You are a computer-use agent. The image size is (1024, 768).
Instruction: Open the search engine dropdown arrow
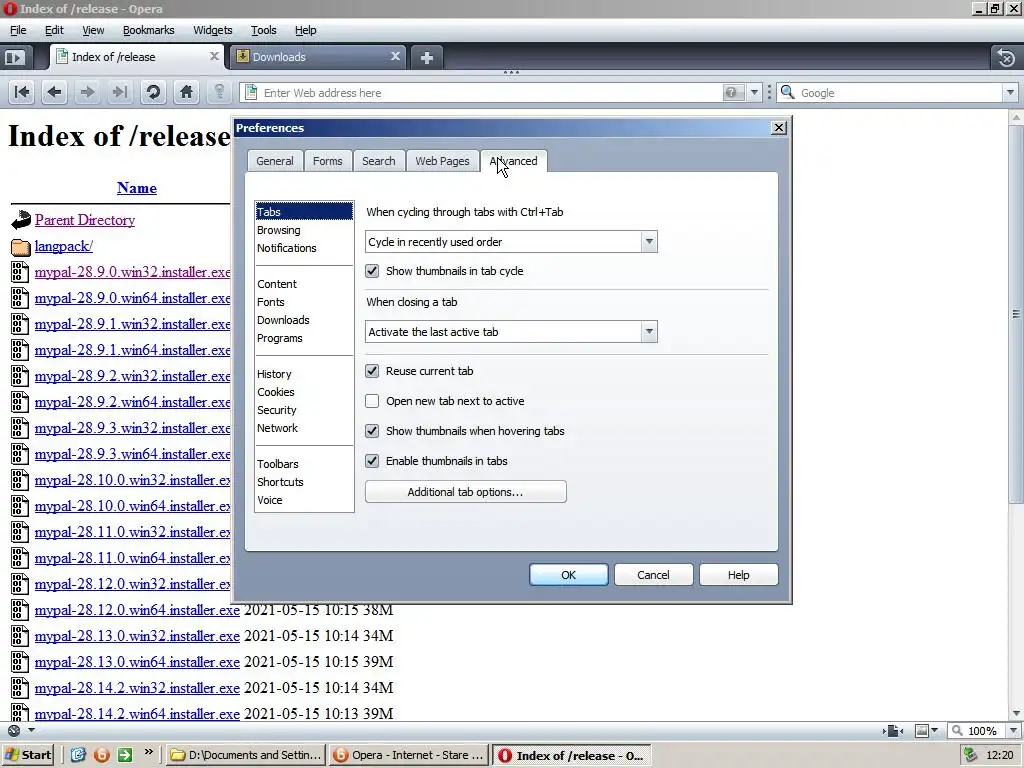tap(1010, 93)
